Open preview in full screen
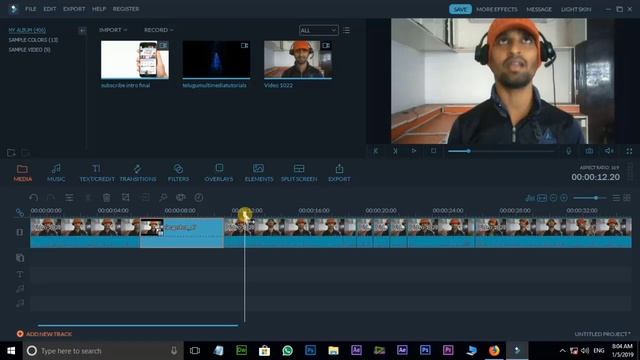This screenshot has width=640, height=360. pyautogui.click(x=629, y=151)
